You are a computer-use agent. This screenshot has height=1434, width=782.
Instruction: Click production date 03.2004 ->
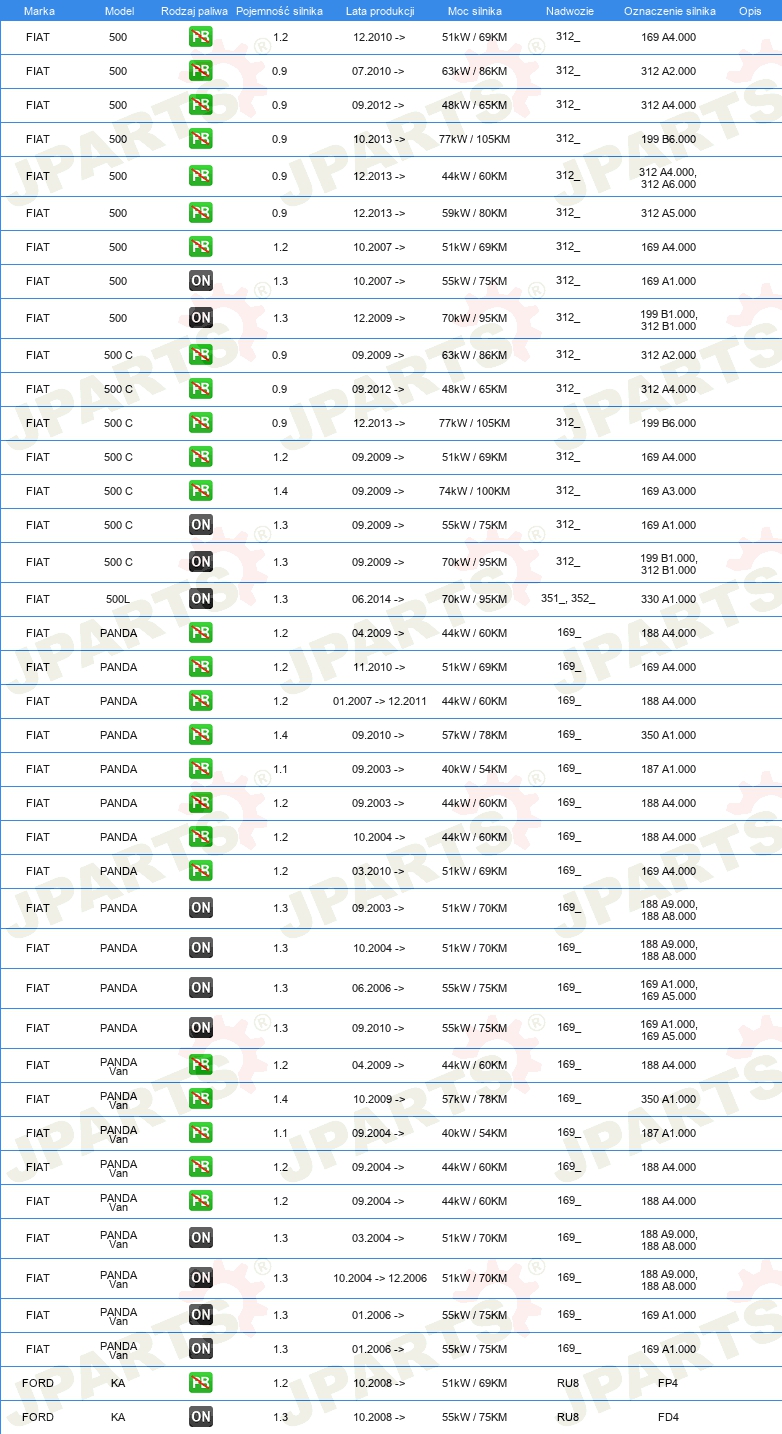[379, 1238]
